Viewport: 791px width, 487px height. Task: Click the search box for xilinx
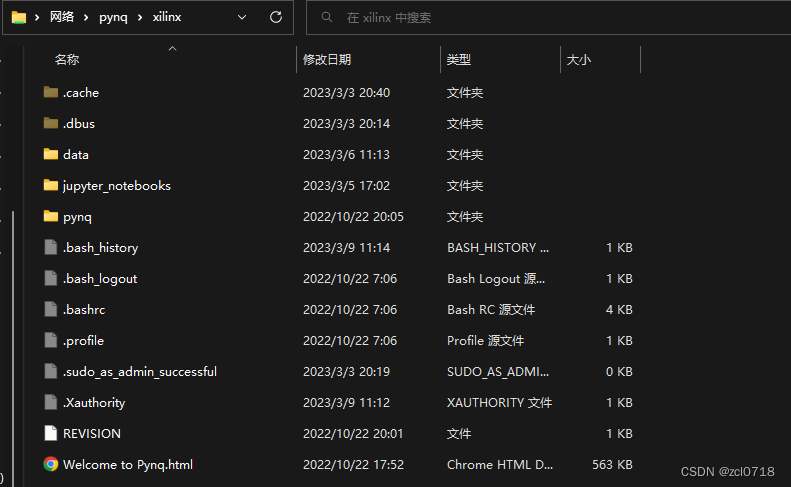549,18
